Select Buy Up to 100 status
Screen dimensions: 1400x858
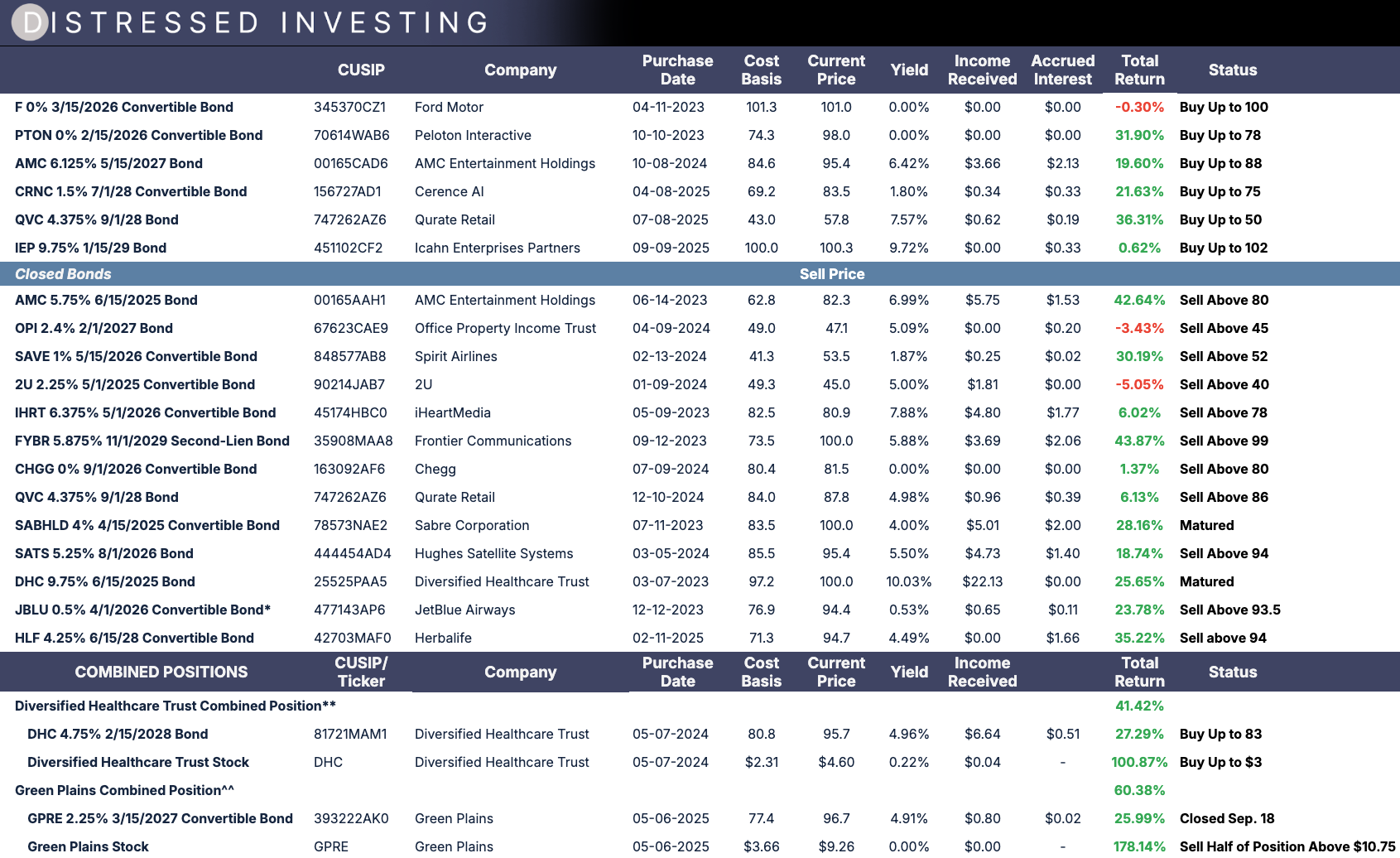click(x=1224, y=107)
